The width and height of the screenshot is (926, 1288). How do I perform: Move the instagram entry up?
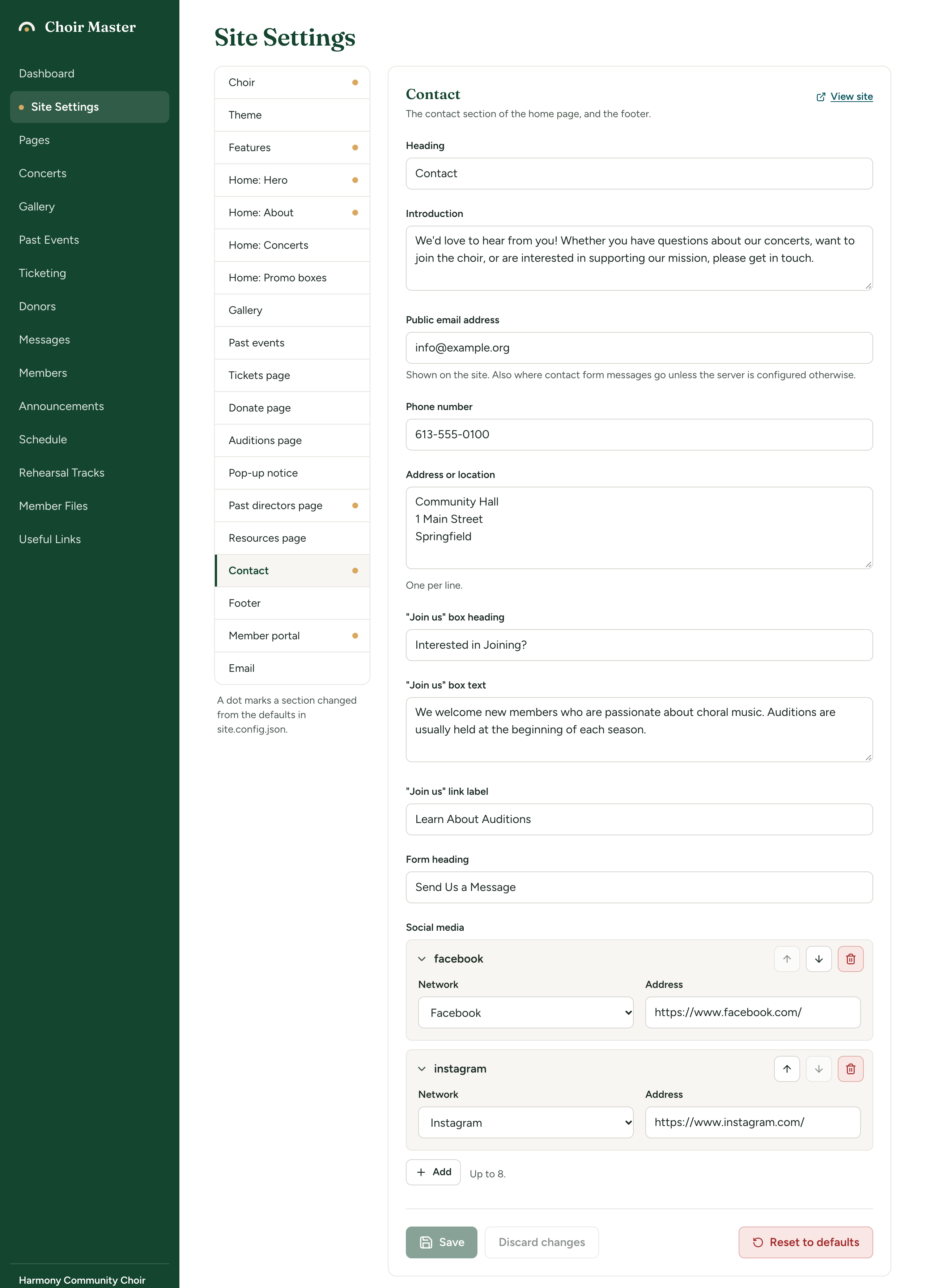(787, 1069)
